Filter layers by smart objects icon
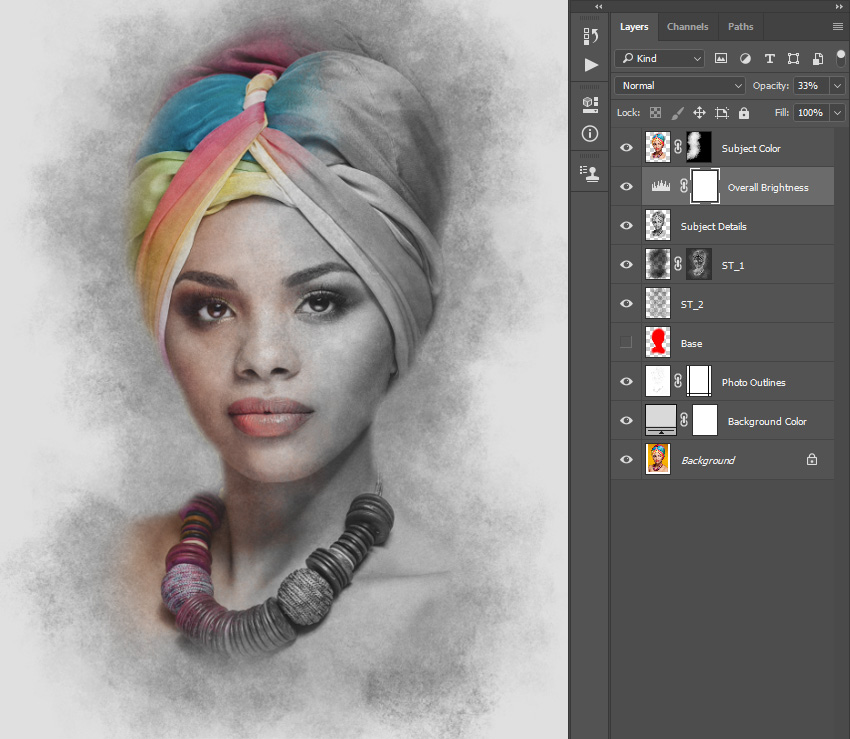Screen dimensions: 850x739 point(818,59)
